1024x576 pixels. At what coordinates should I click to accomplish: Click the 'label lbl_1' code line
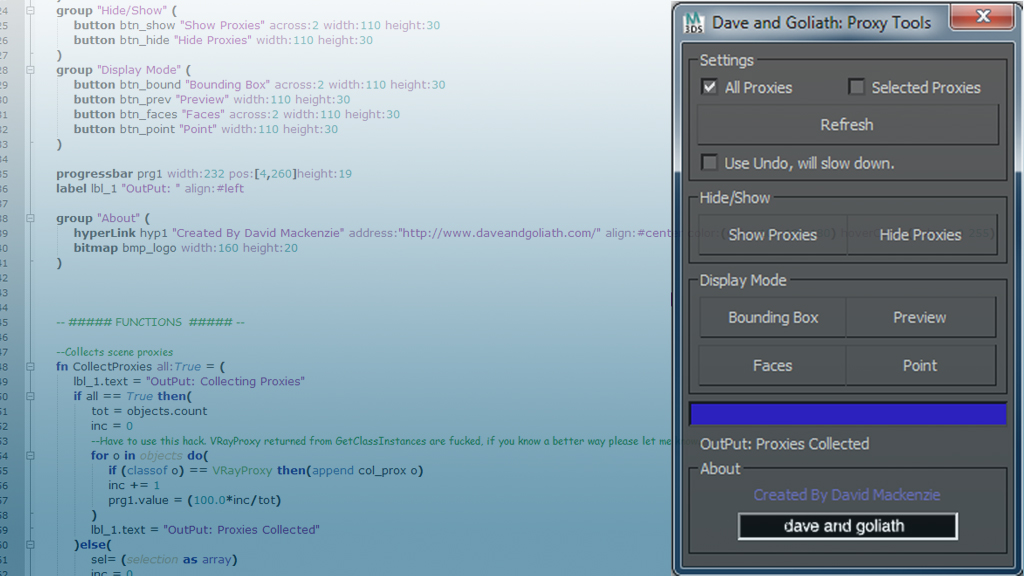150,189
